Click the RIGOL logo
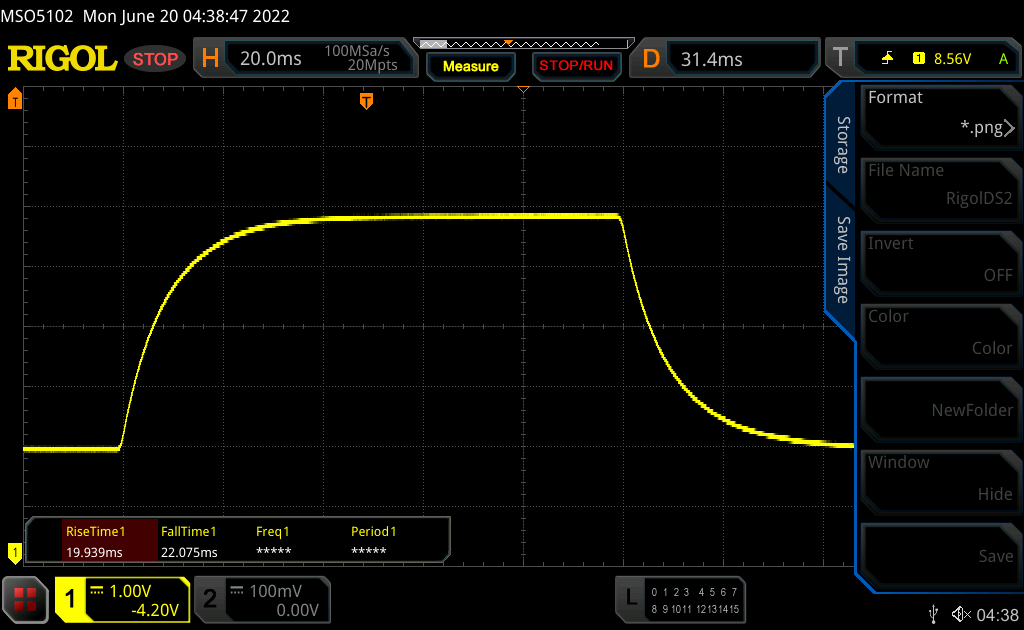This screenshot has width=1024, height=630. [x=62, y=59]
